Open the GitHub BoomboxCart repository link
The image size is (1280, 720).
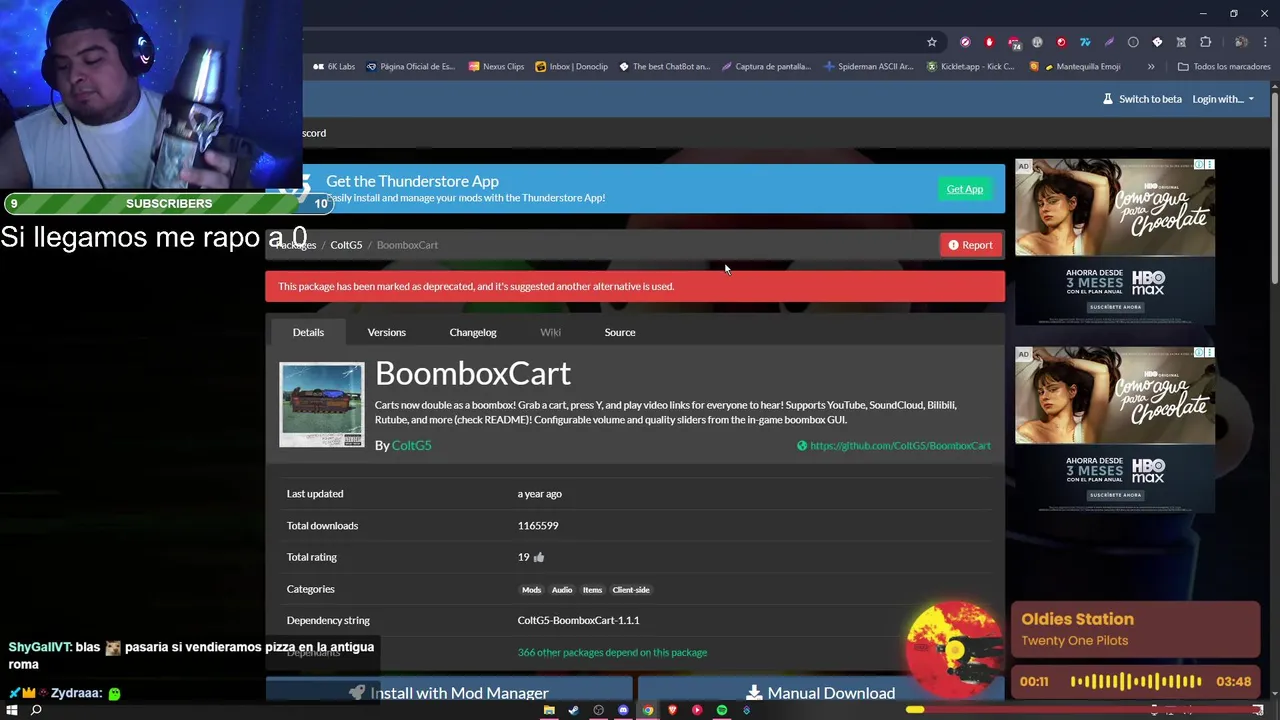894,446
